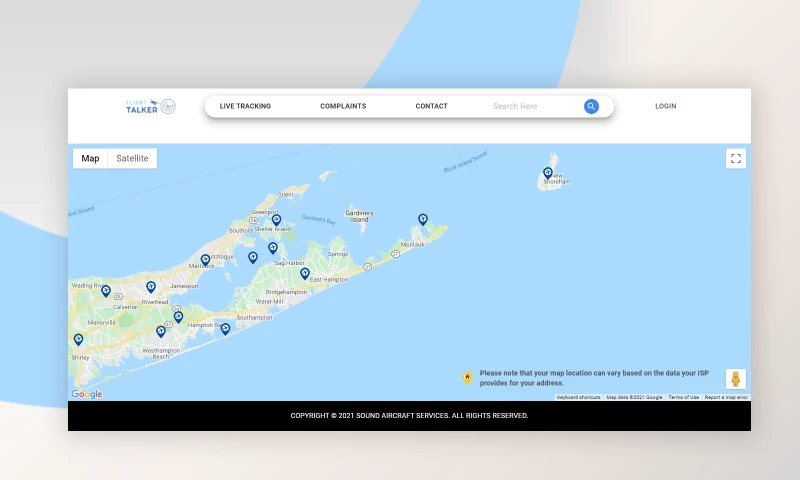Click the airport pin near Wading River
The height and width of the screenshot is (480, 800).
[105, 291]
